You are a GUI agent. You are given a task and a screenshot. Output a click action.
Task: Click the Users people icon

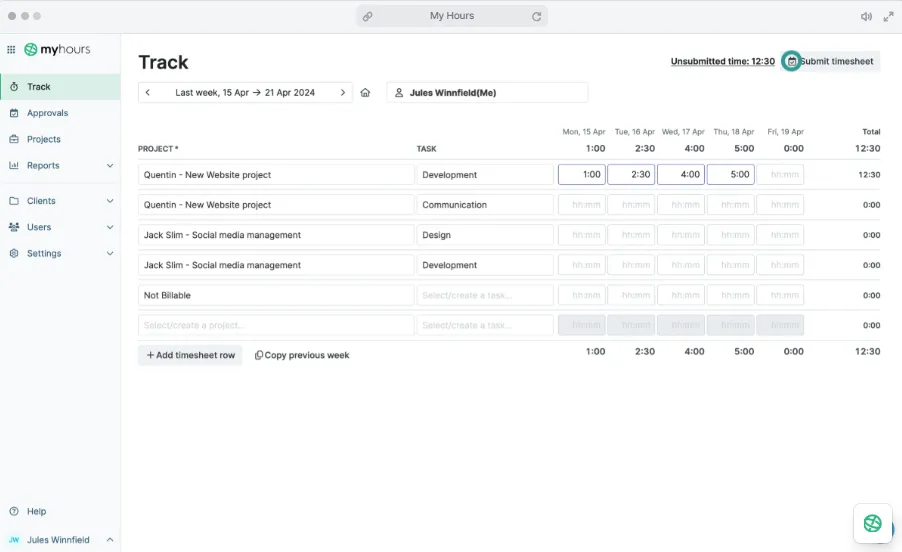(x=14, y=227)
